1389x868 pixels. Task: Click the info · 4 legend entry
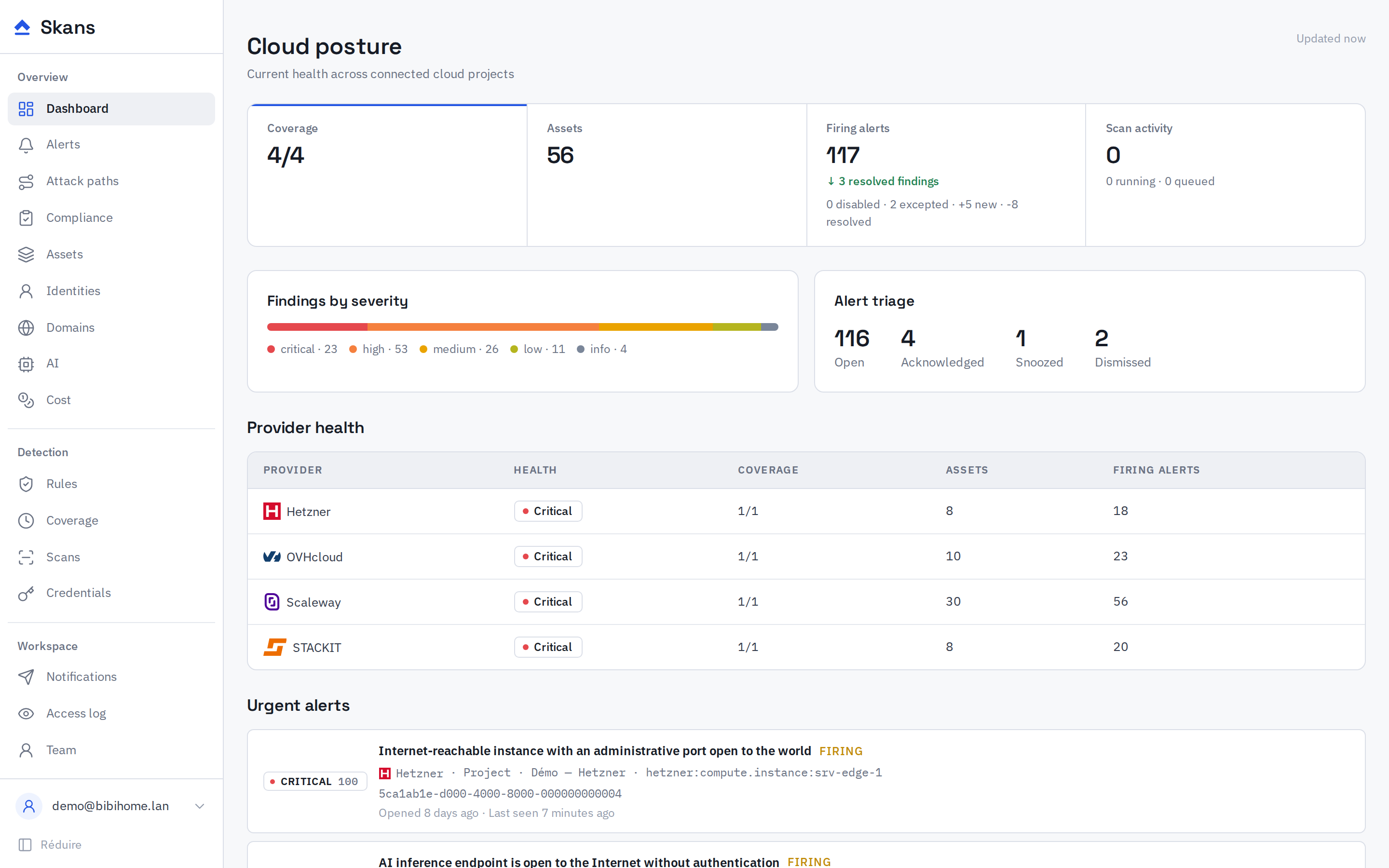point(602,349)
